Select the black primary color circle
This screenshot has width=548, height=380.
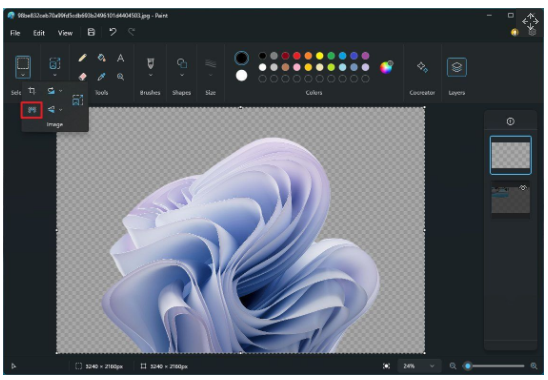[241, 58]
